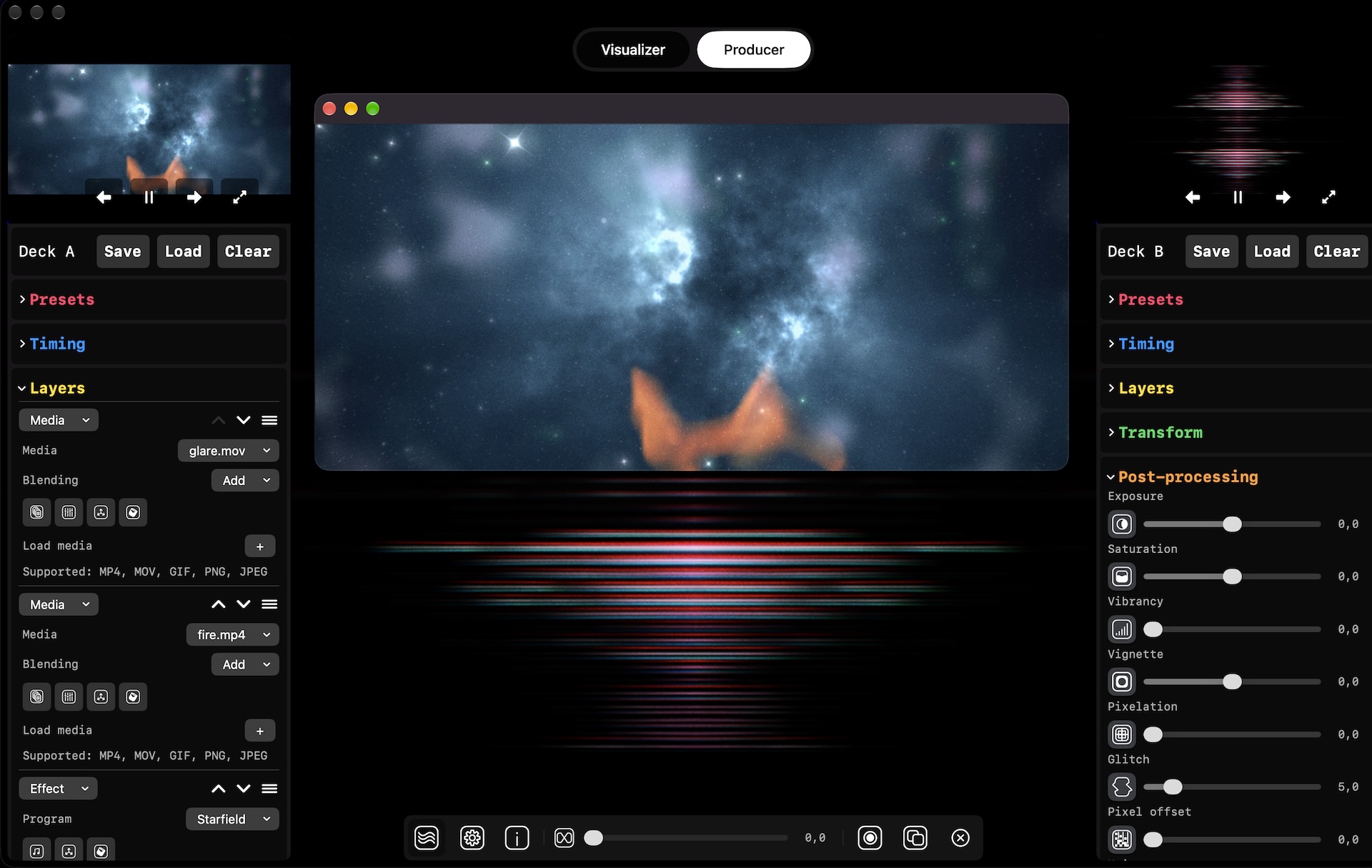The width and height of the screenshot is (1372, 868).
Task: Switch to the Producer tab
Action: pyautogui.click(x=754, y=49)
